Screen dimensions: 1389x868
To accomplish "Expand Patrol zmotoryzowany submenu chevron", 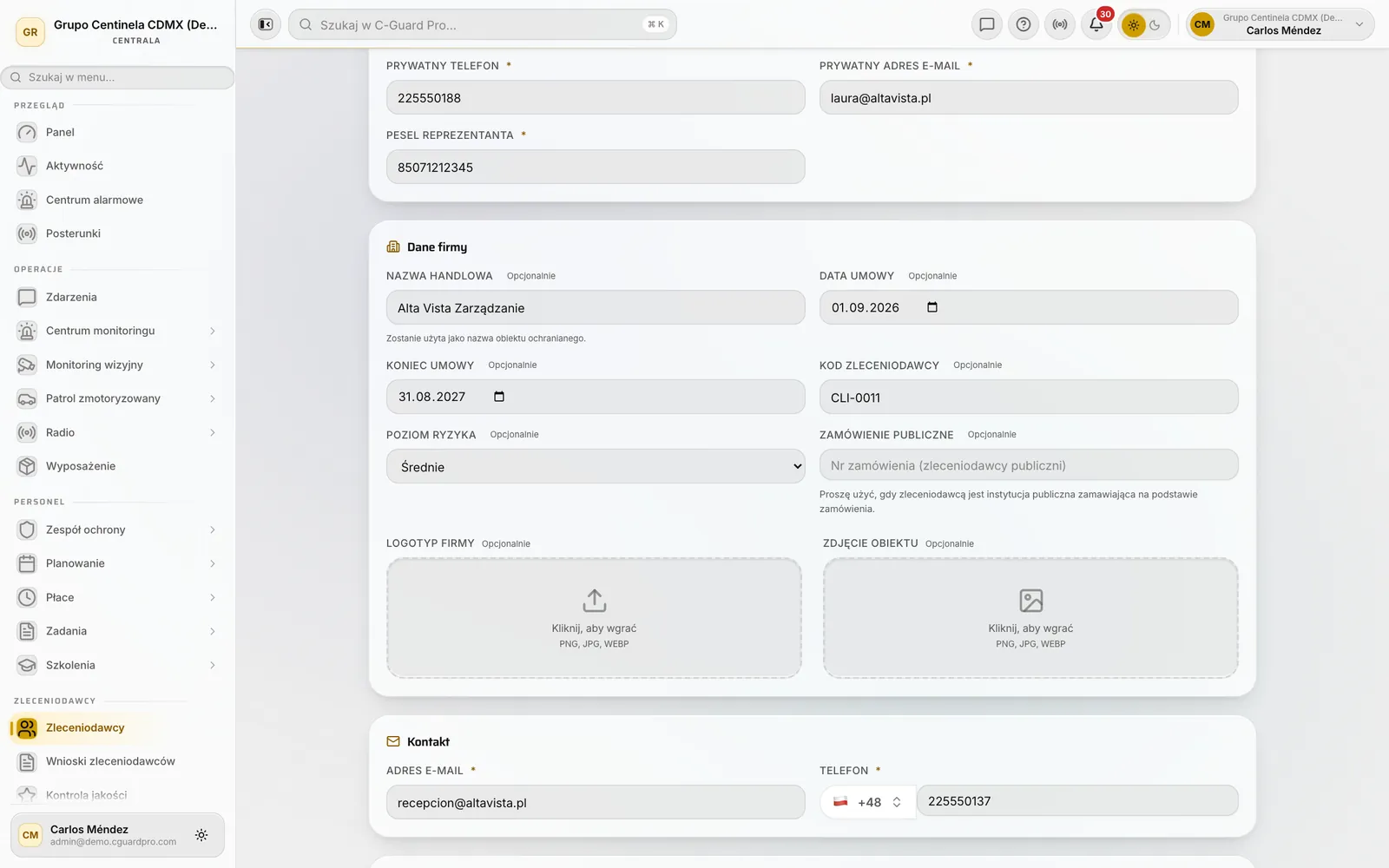I will [212, 398].
